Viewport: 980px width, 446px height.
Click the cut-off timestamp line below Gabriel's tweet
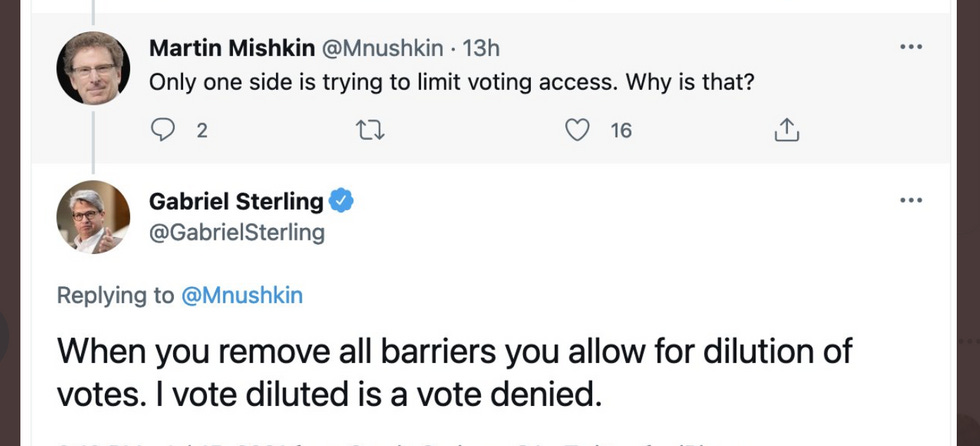(x=400, y=440)
